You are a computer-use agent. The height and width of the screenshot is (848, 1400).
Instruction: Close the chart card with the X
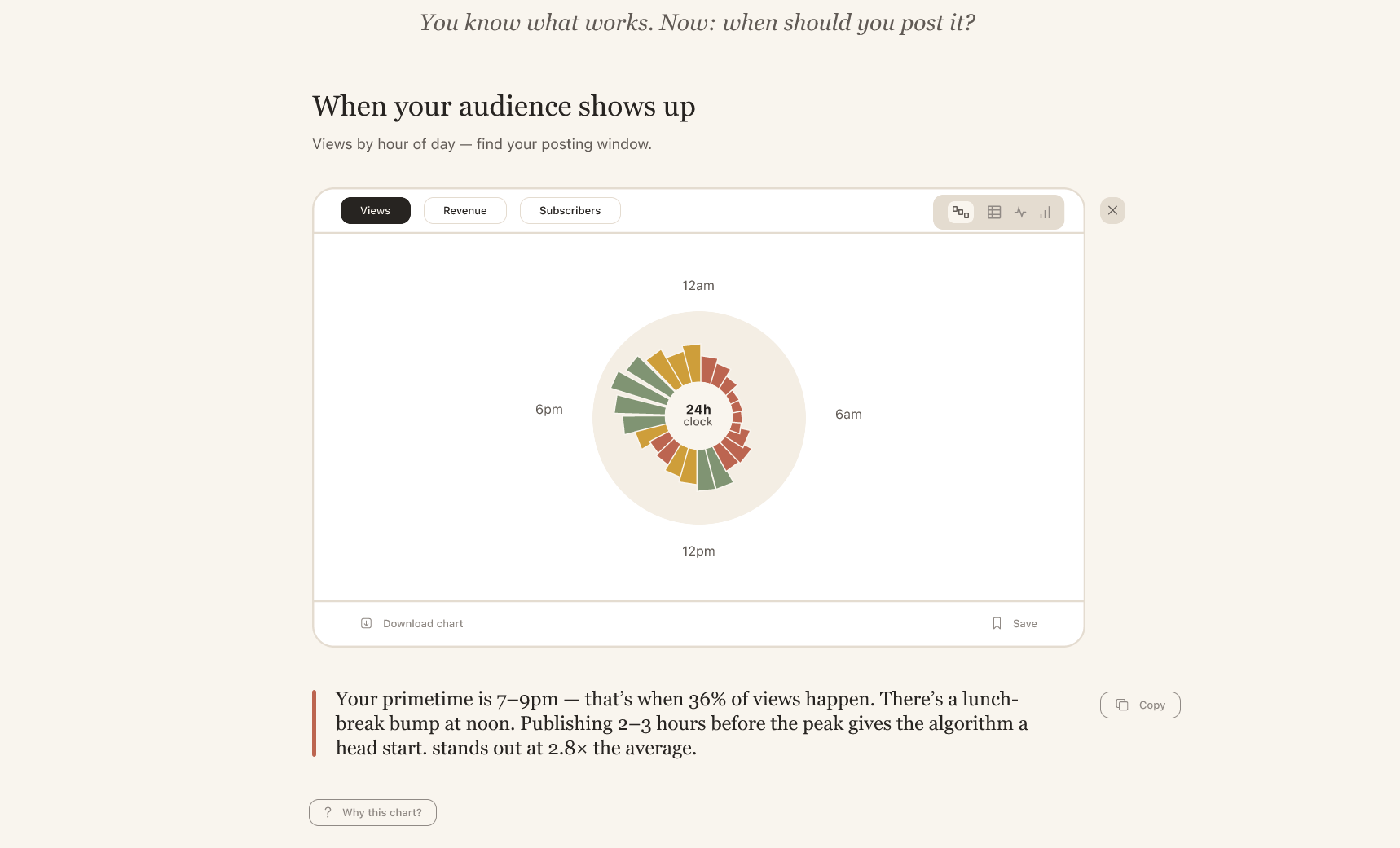(x=1112, y=210)
